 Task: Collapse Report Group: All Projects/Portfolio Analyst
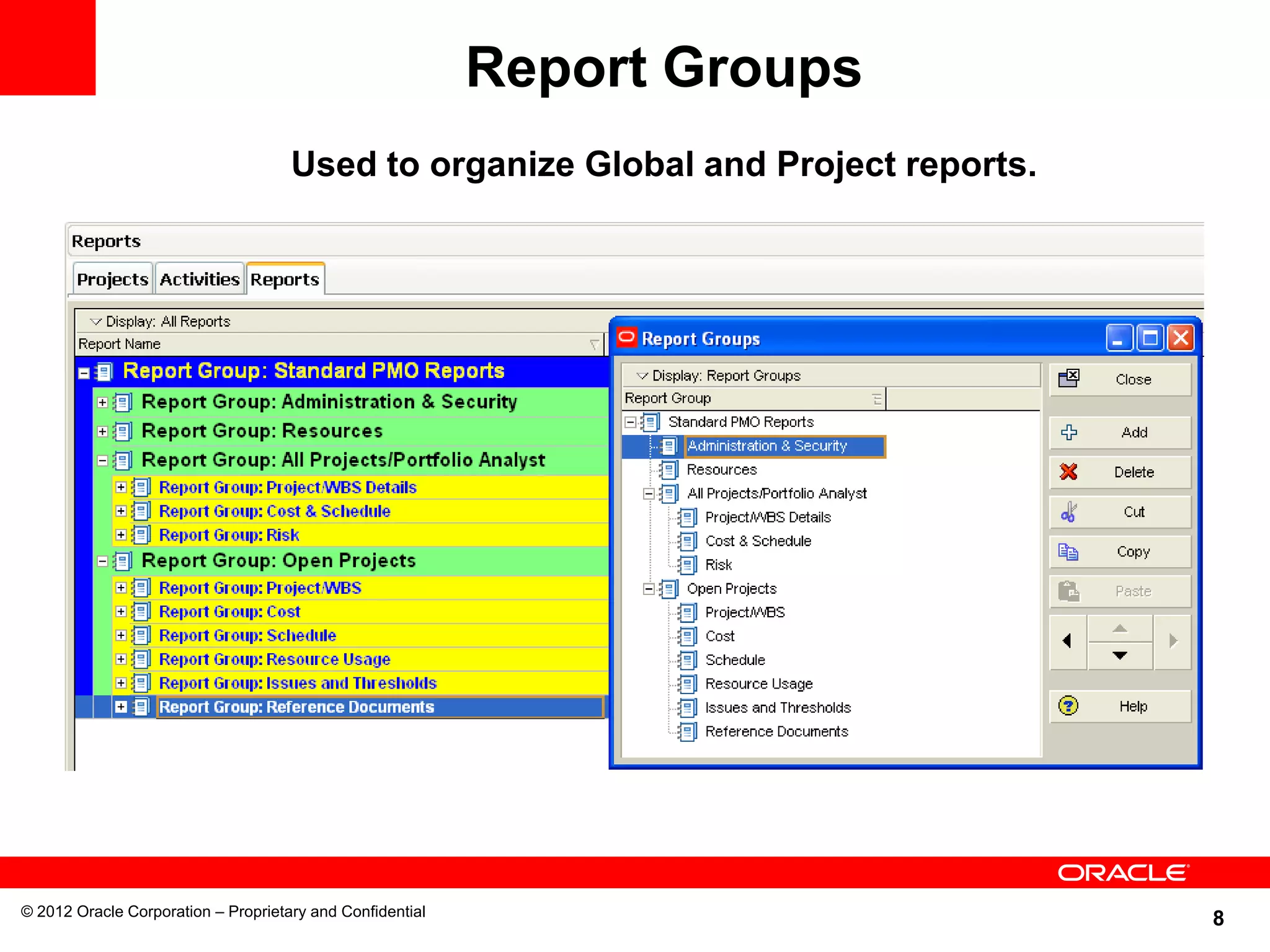[102, 461]
